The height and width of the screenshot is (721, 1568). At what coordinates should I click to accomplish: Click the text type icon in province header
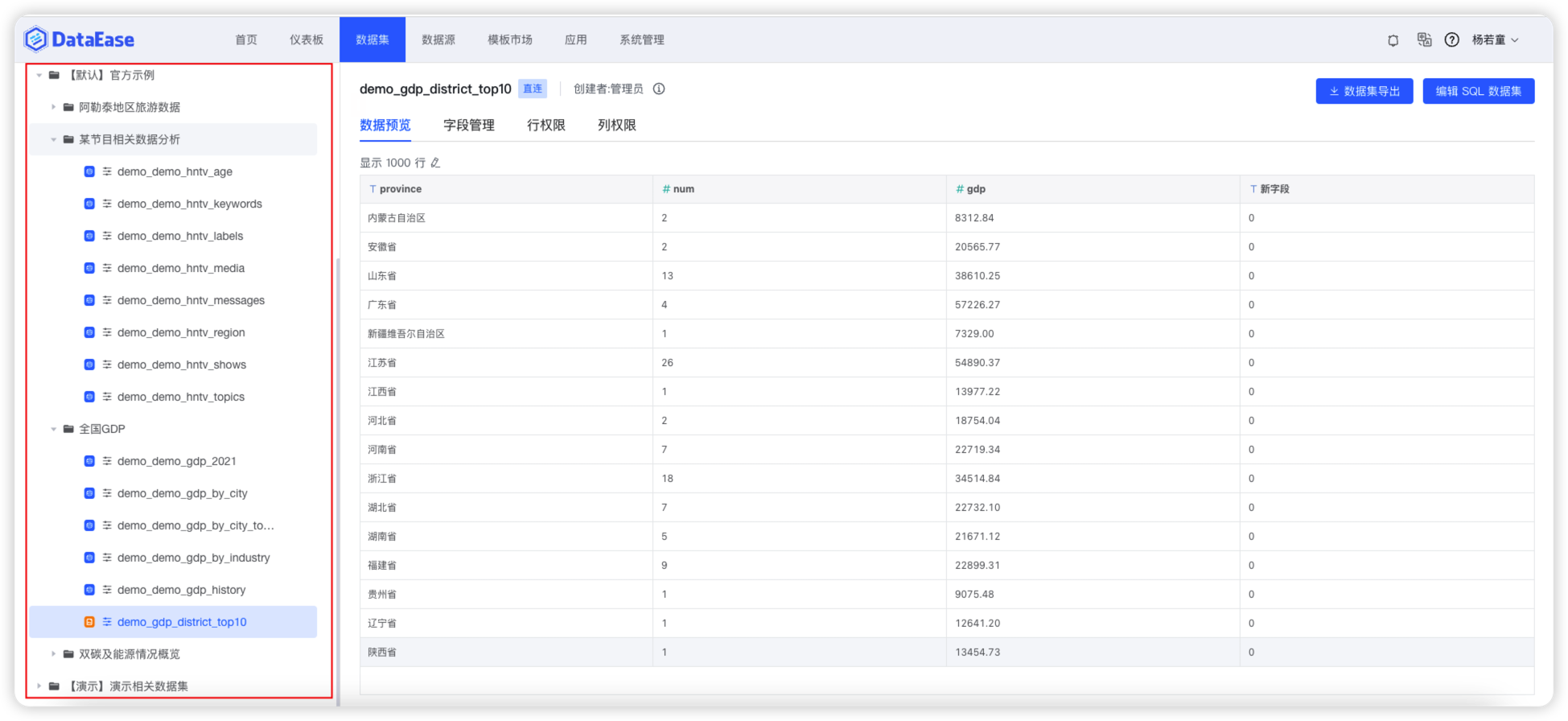coord(372,189)
